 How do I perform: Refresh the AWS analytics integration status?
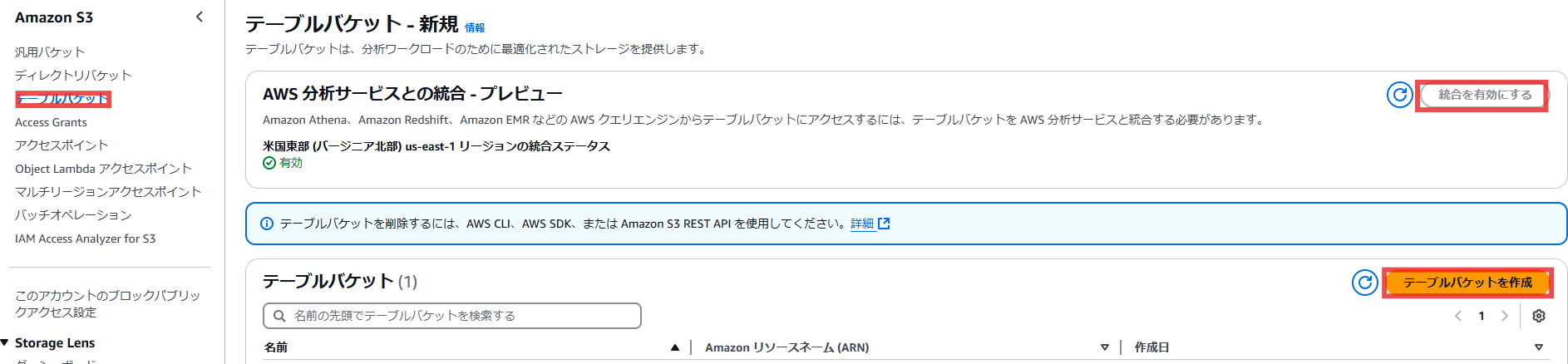click(1400, 95)
